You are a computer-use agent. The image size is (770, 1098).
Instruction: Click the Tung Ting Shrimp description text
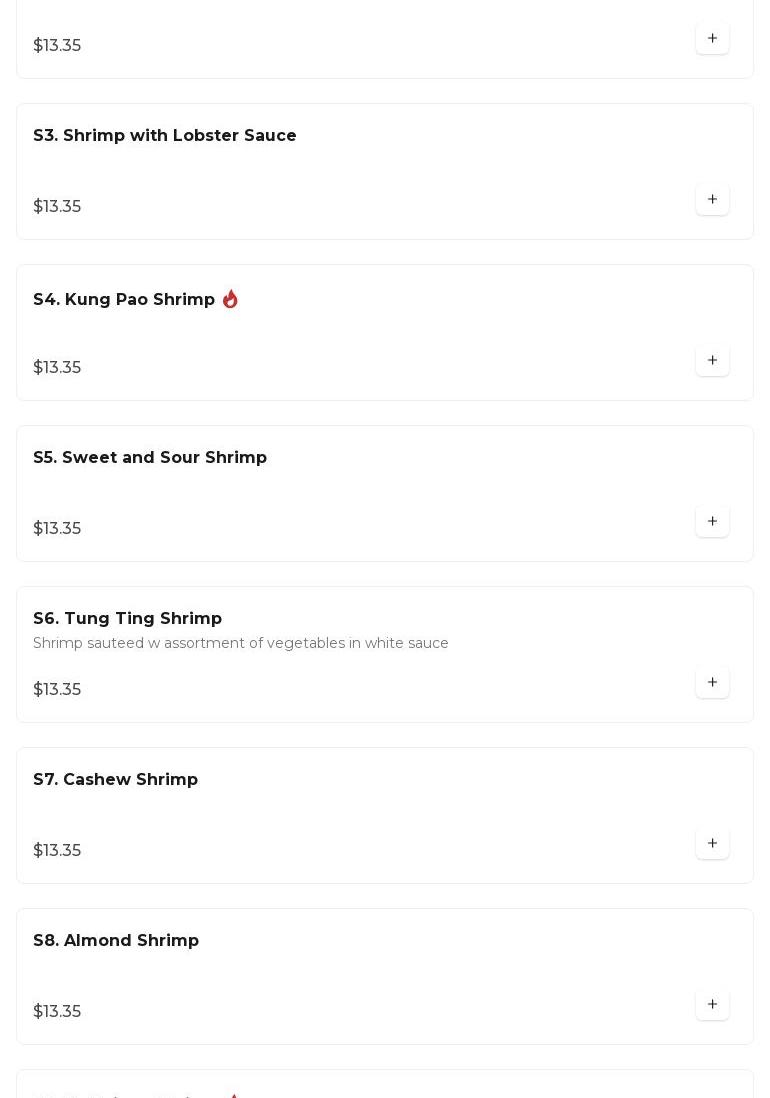tap(241, 643)
